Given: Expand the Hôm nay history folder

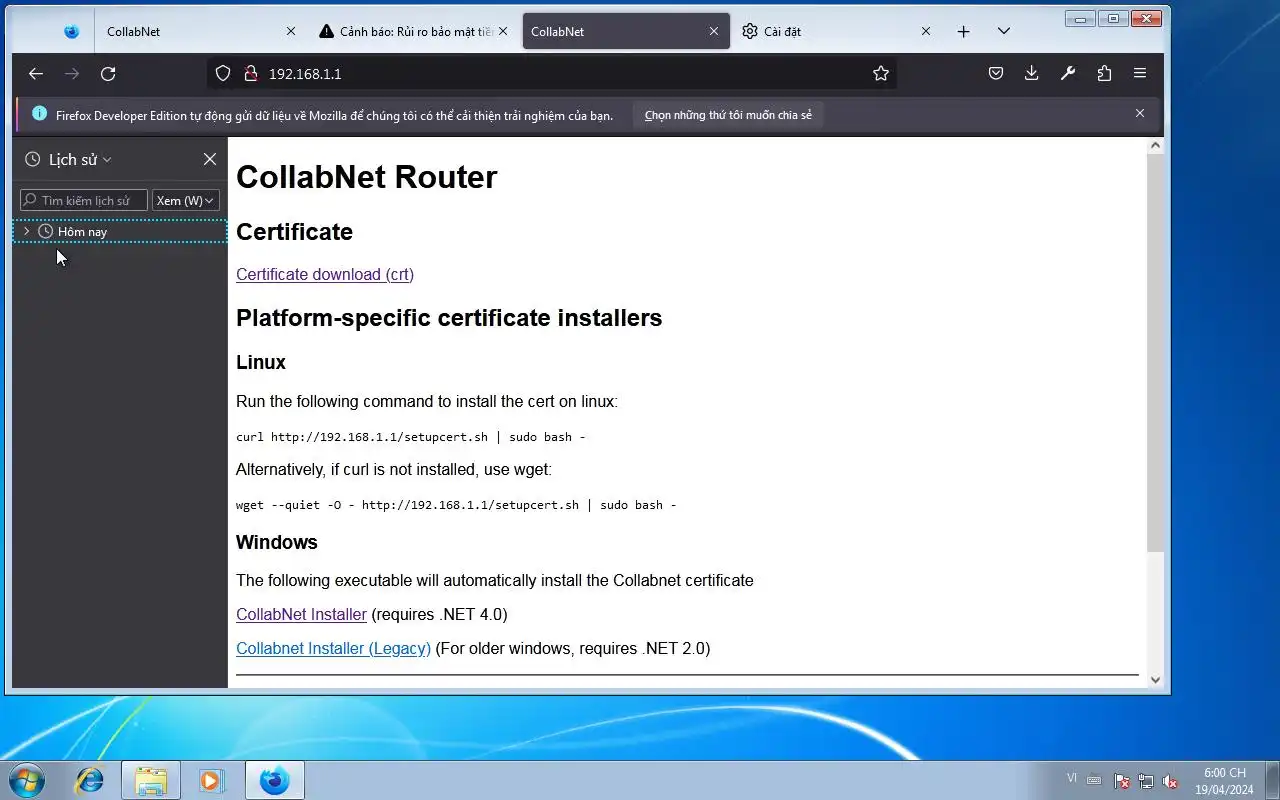Looking at the screenshot, I should tap(27, 231).
